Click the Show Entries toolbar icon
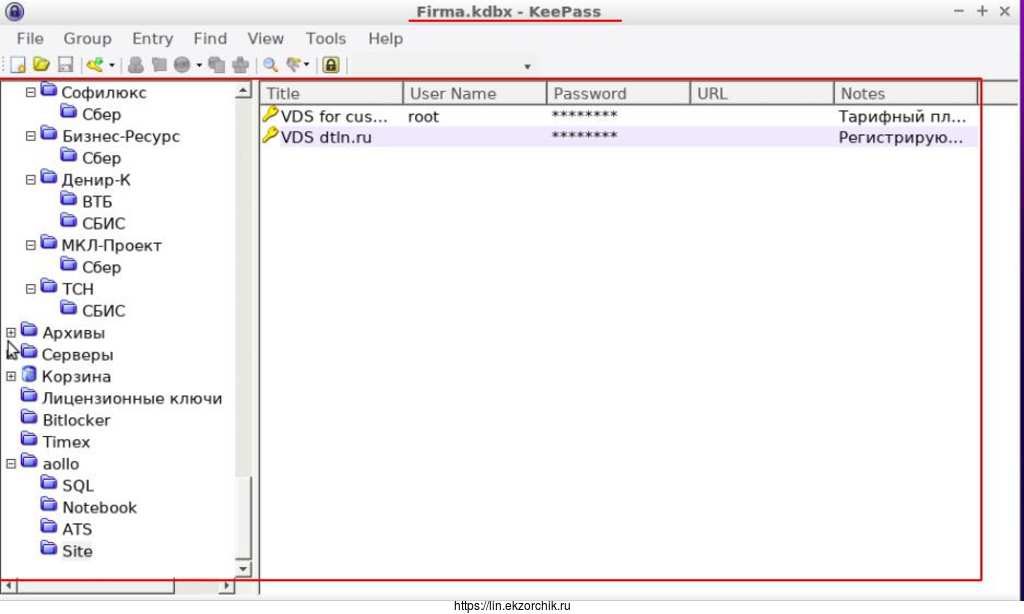The width and height of the screenshot is (1024, 614). [x=294, y=64]
